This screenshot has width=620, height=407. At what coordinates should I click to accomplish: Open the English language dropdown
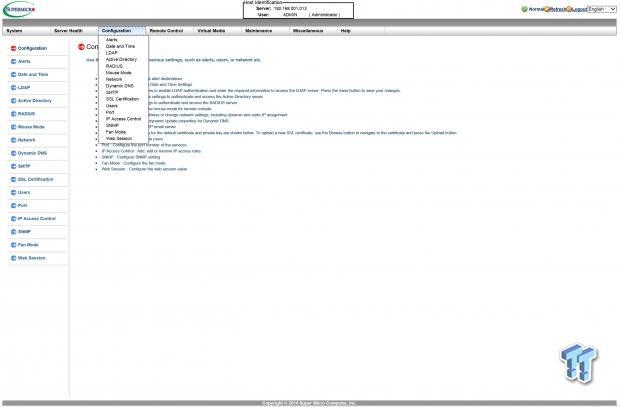[601, 9]
